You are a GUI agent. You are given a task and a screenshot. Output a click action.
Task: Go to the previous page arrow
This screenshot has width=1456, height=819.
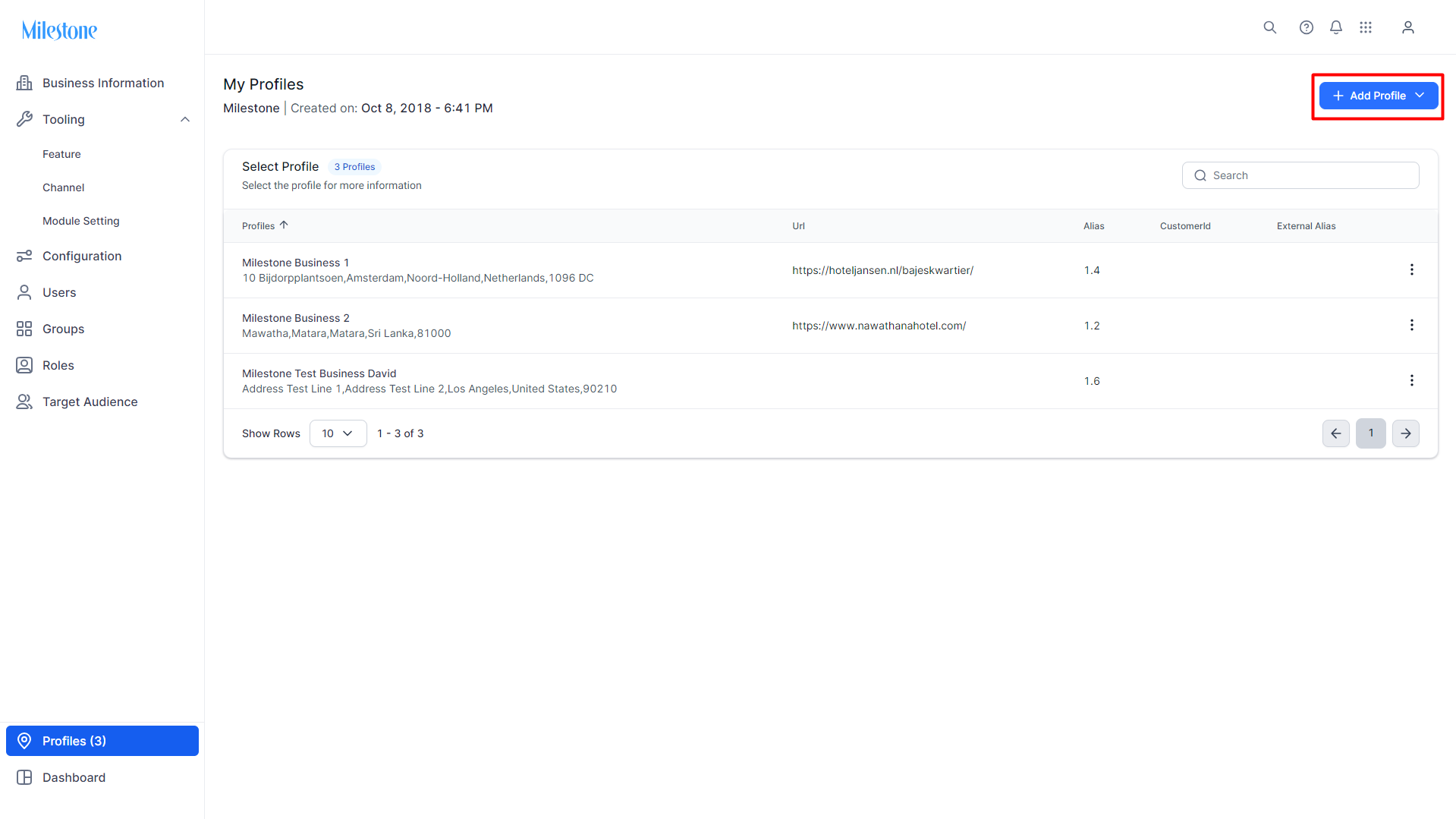(x=1336, y=433)
